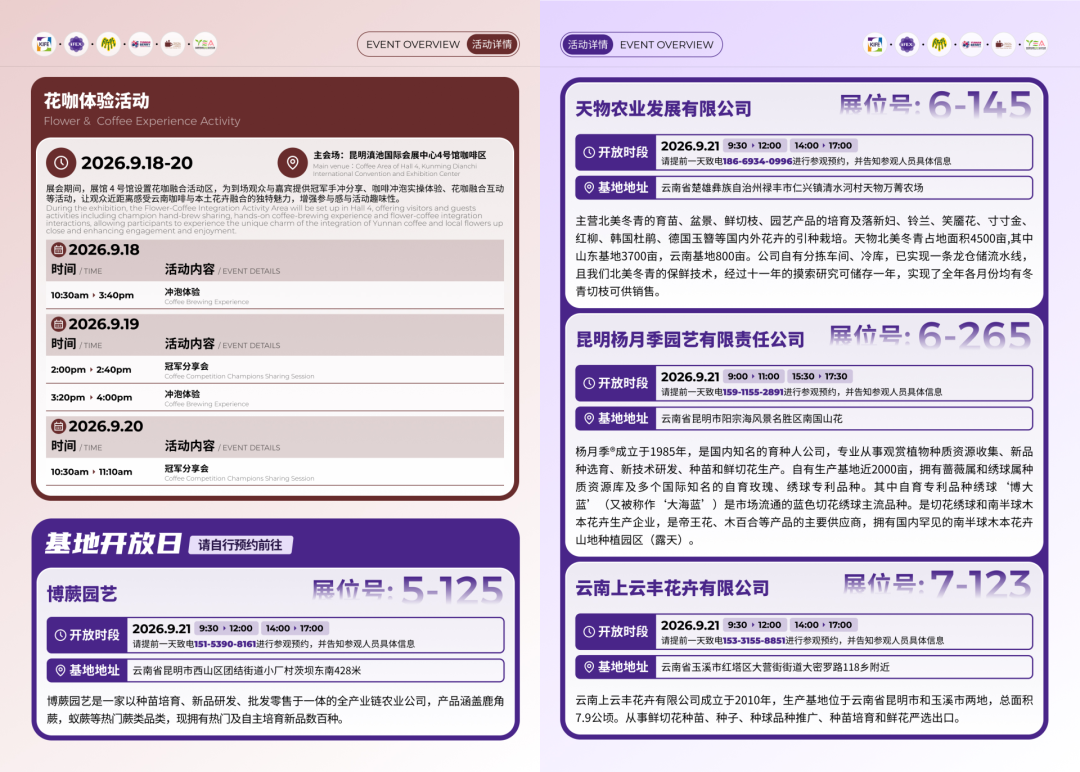Click the 3:20pm 4:00pm time slot
This screenshot has width=1080, height=772.
(x=92, y=397)
